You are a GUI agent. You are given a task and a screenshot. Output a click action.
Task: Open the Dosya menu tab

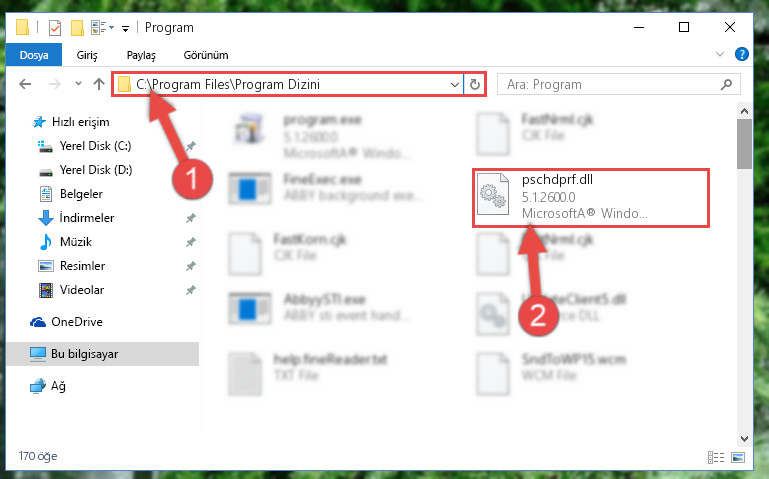click(x=34, y=55)
